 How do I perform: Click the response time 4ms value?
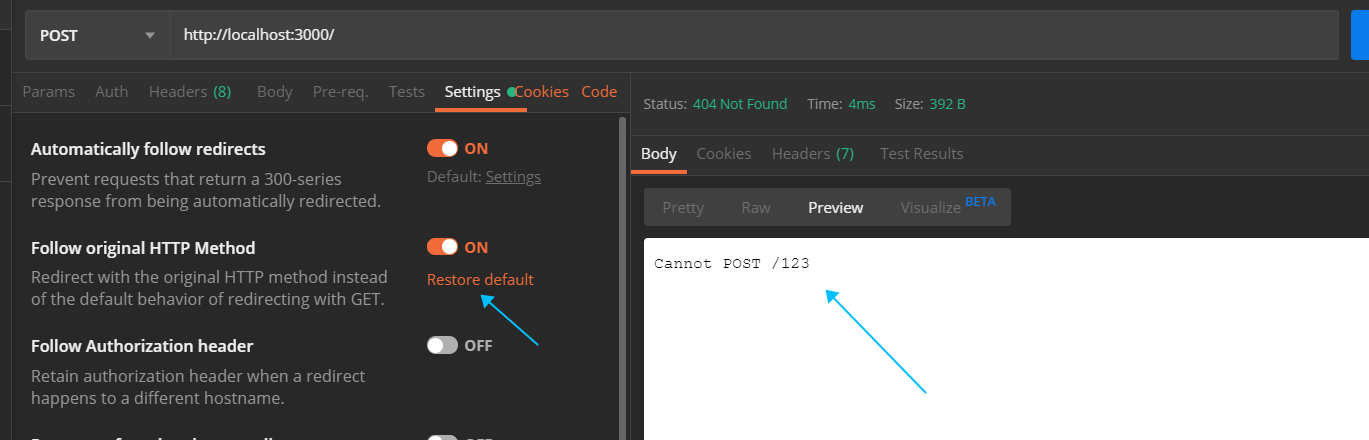(x=862, y=104)
